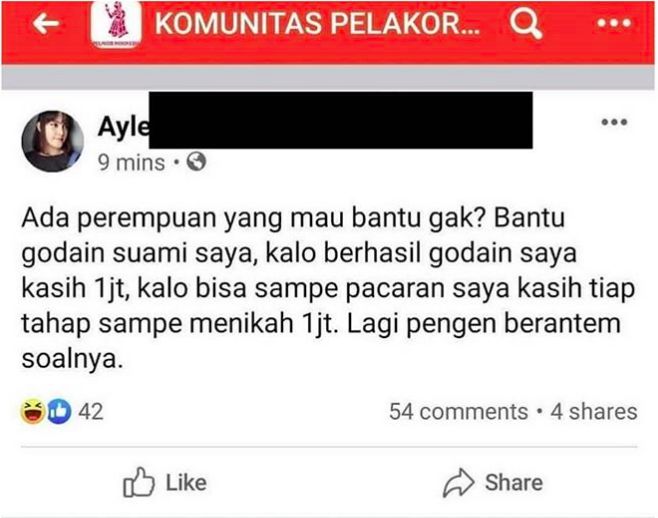View the 4 shares list
The width and height of the screenshot is (658, 518).
594,412
